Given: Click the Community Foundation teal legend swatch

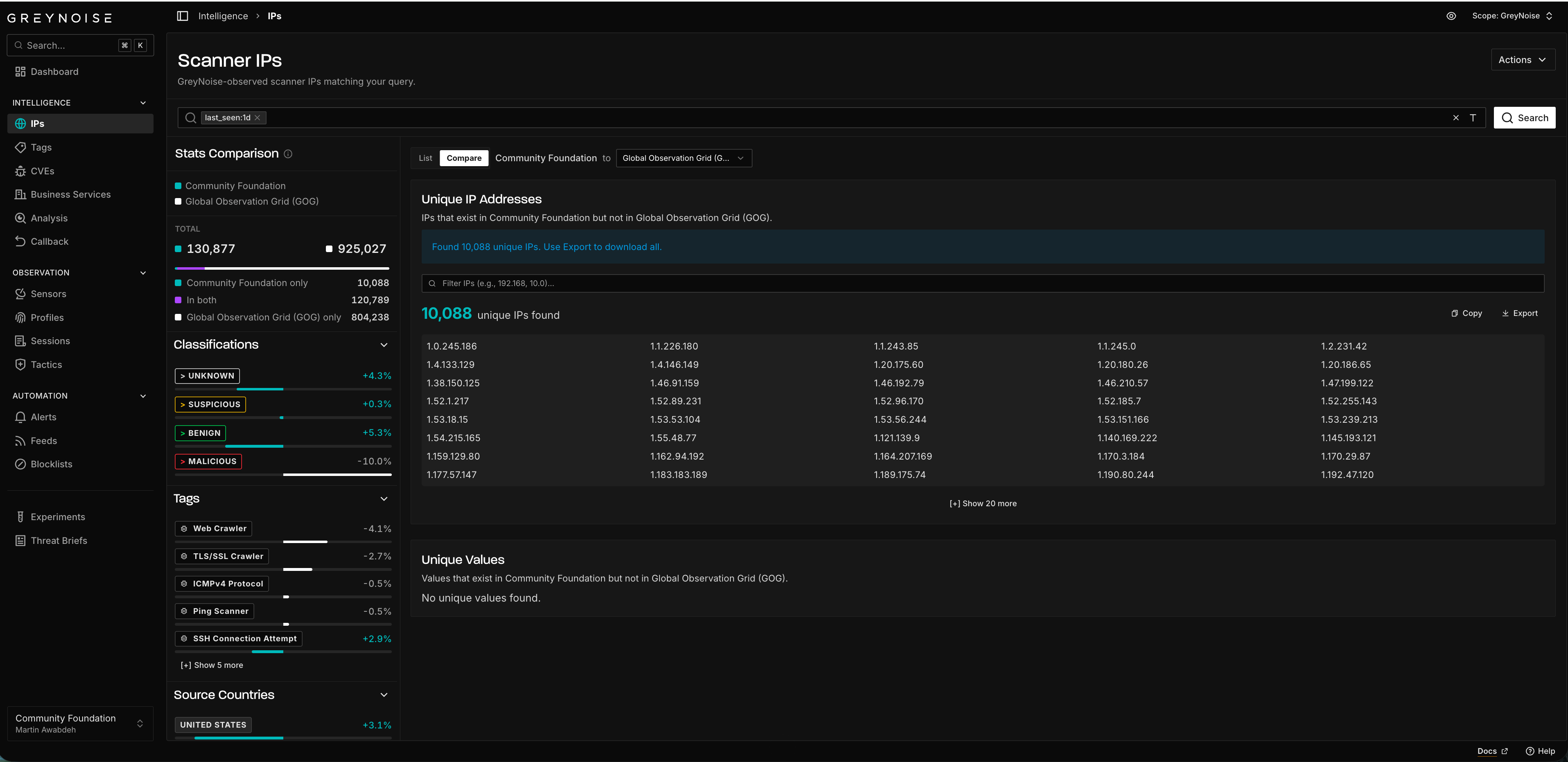Looking at the screenshot, I should [178, 186].
